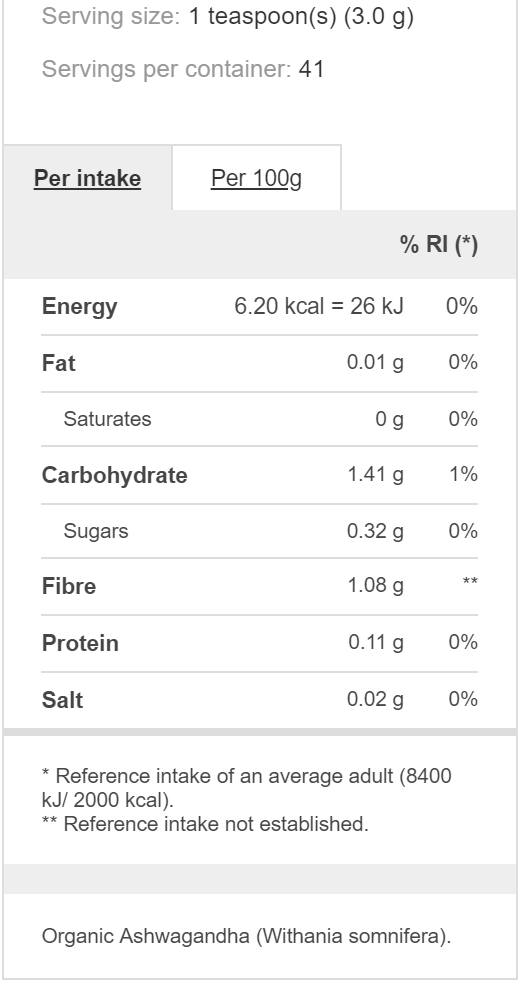The image size is (526, 988).
Task: Click the Reference intake of average adult footnote
Action: [246, 788]
